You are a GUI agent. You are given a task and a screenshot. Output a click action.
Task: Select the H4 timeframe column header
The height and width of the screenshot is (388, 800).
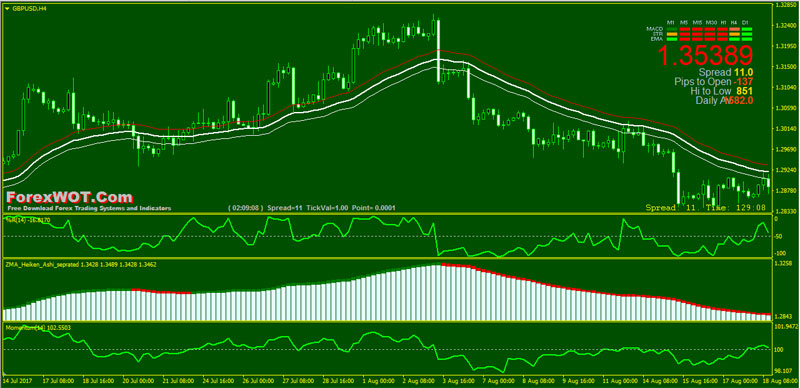pos(735,22)
